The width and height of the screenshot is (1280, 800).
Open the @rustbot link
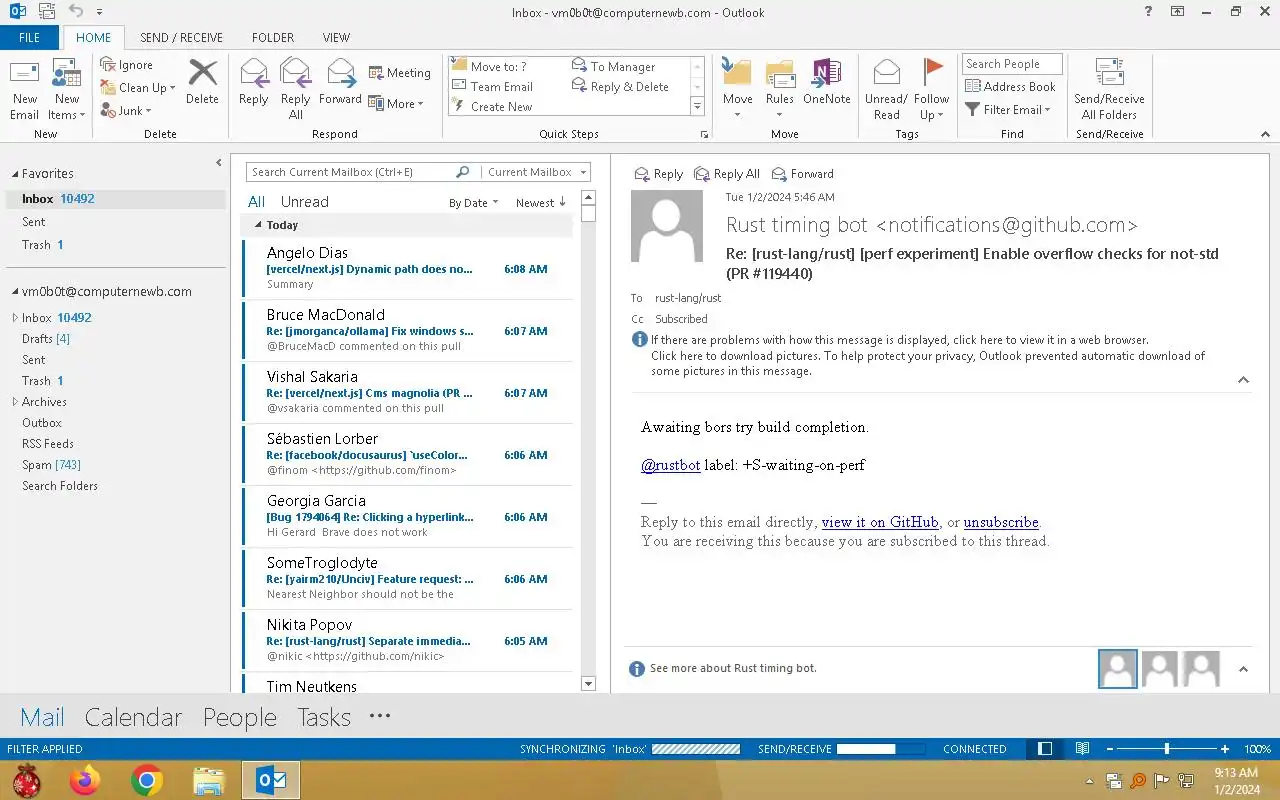[x=670, y=465]
